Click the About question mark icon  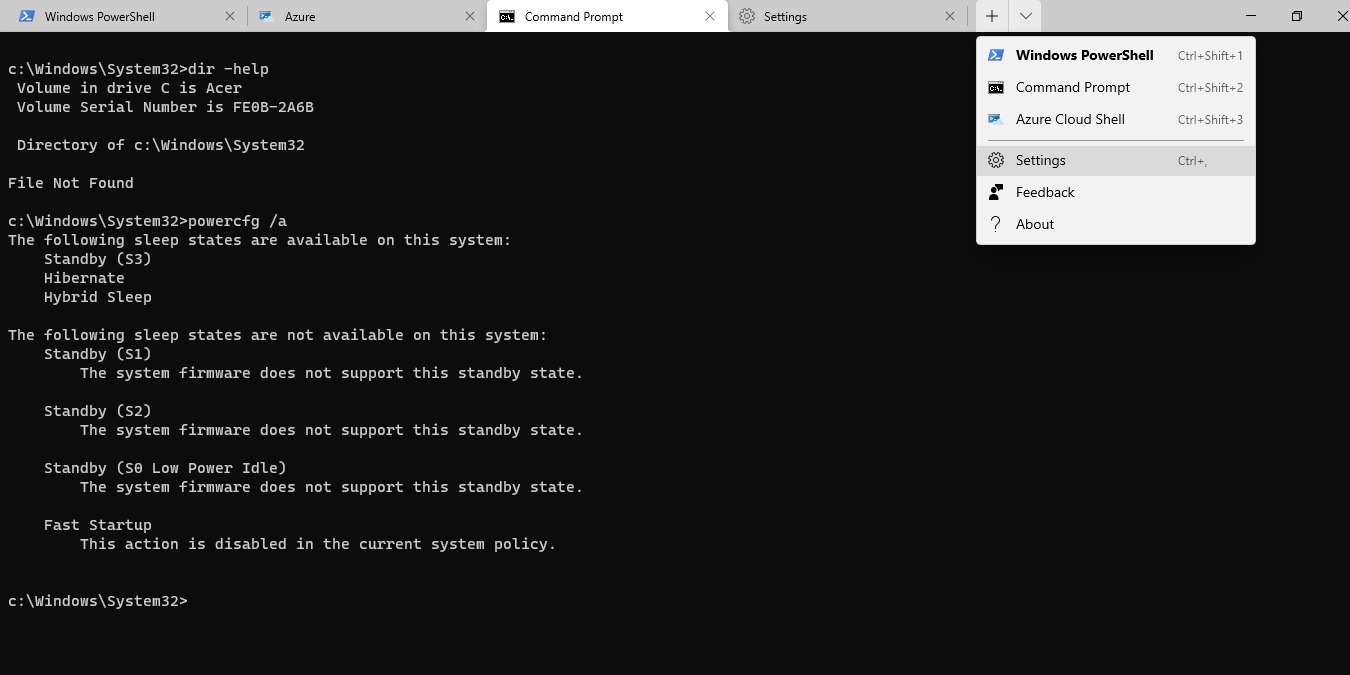tap(996, 224)
